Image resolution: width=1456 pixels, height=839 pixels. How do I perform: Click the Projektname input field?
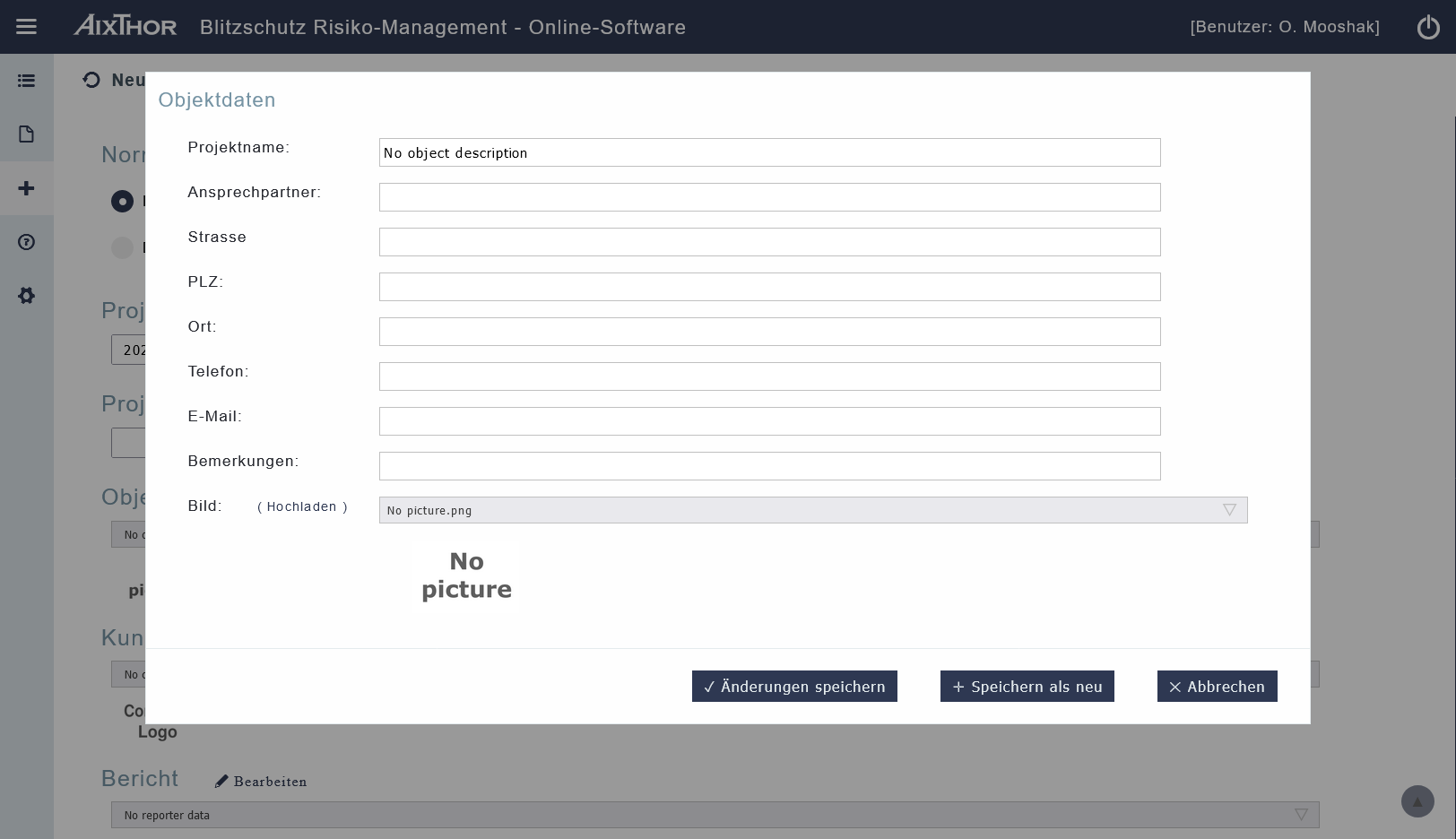click(769, 152)
